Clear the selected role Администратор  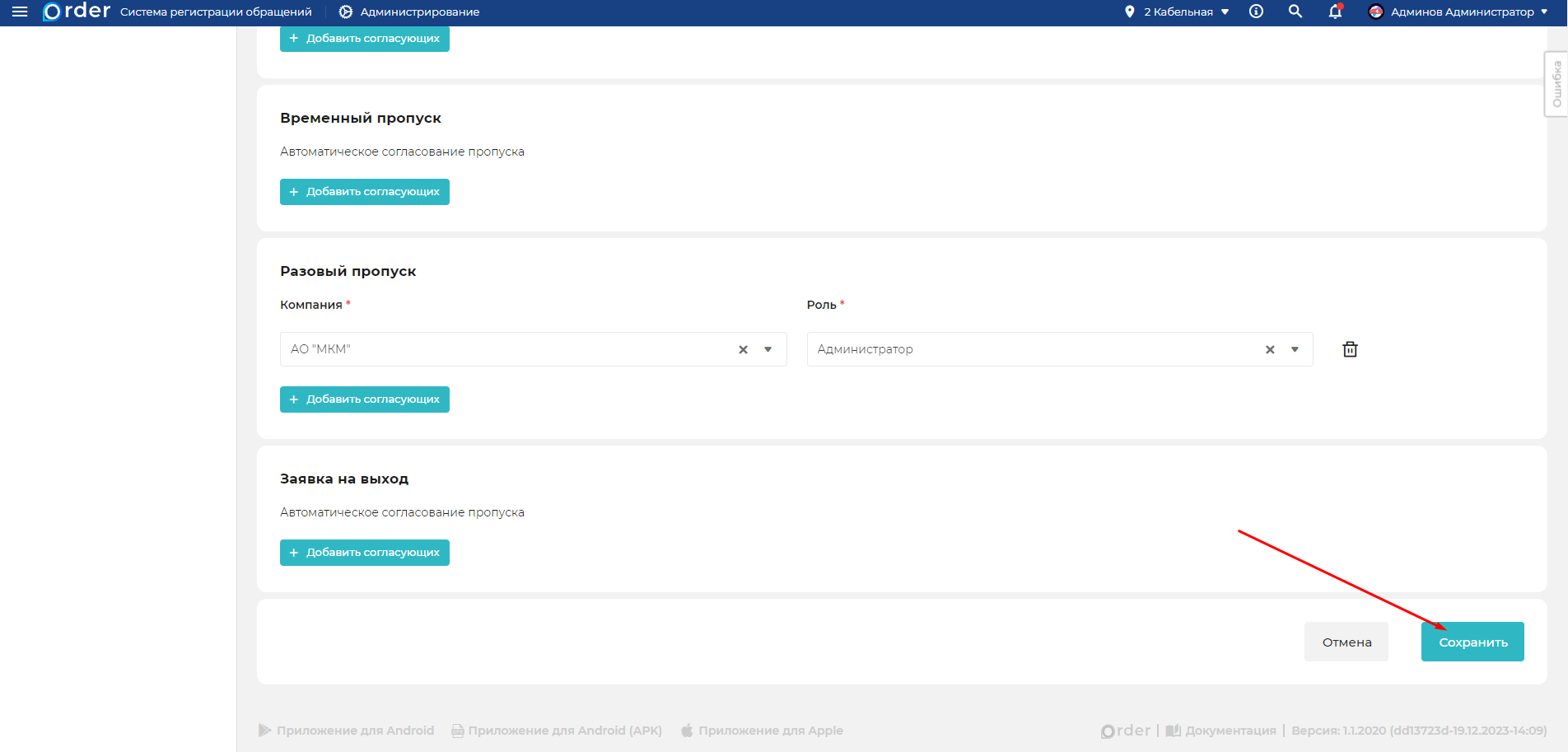coord(1270,349)
